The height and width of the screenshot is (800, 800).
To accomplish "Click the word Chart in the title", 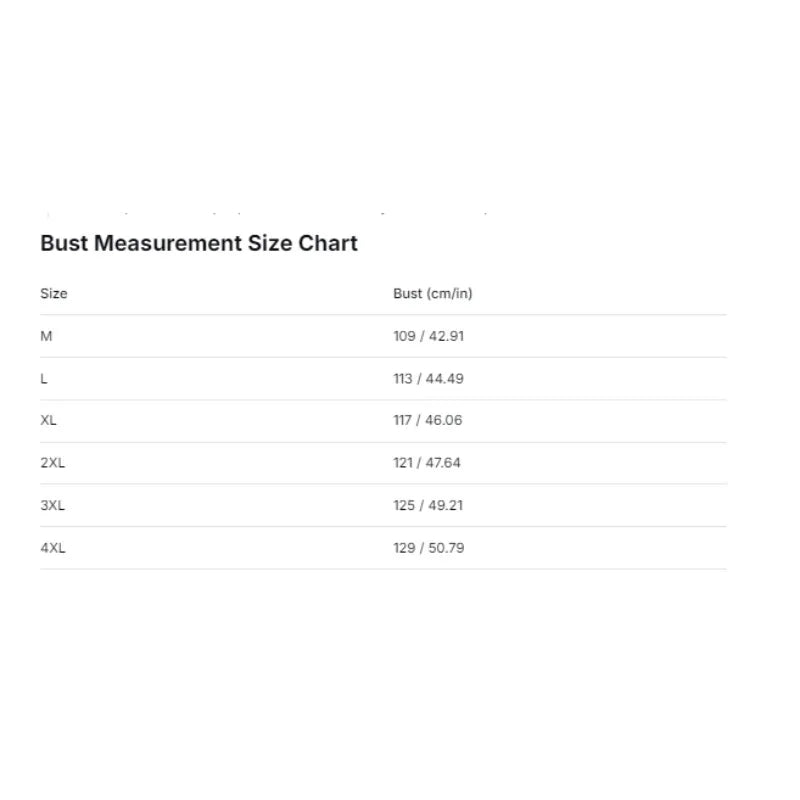I will [328, 243].
